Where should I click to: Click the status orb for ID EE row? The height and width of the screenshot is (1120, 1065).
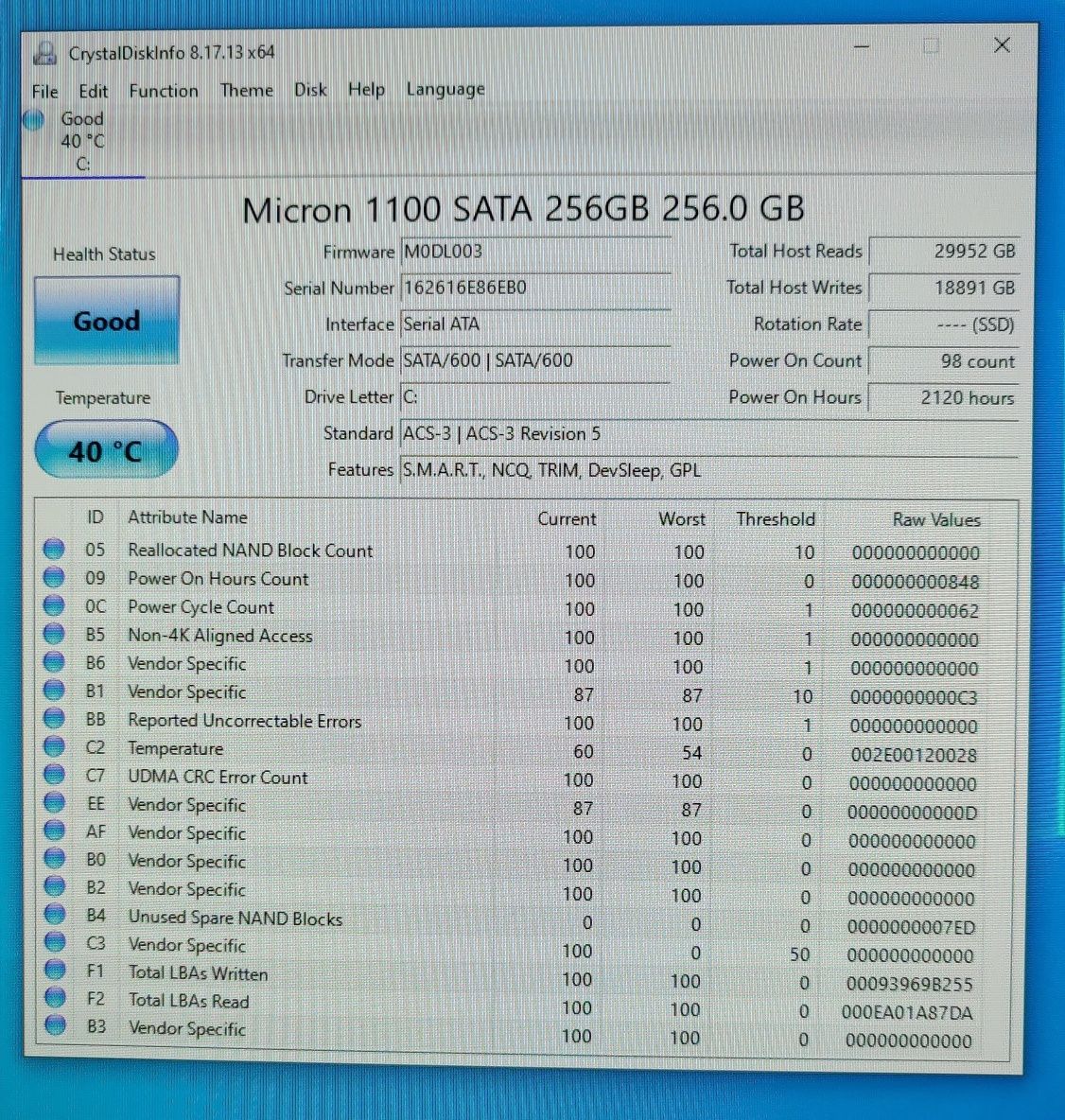click(54, 801)
